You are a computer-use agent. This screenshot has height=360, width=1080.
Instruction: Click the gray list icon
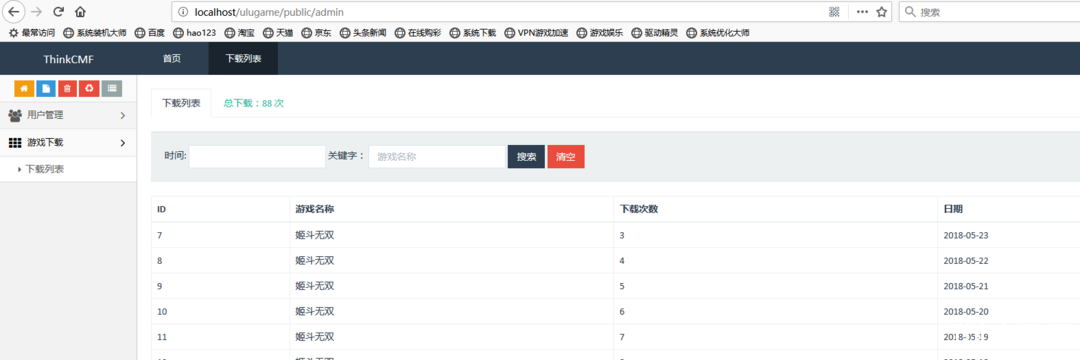[x=112, y=89]
